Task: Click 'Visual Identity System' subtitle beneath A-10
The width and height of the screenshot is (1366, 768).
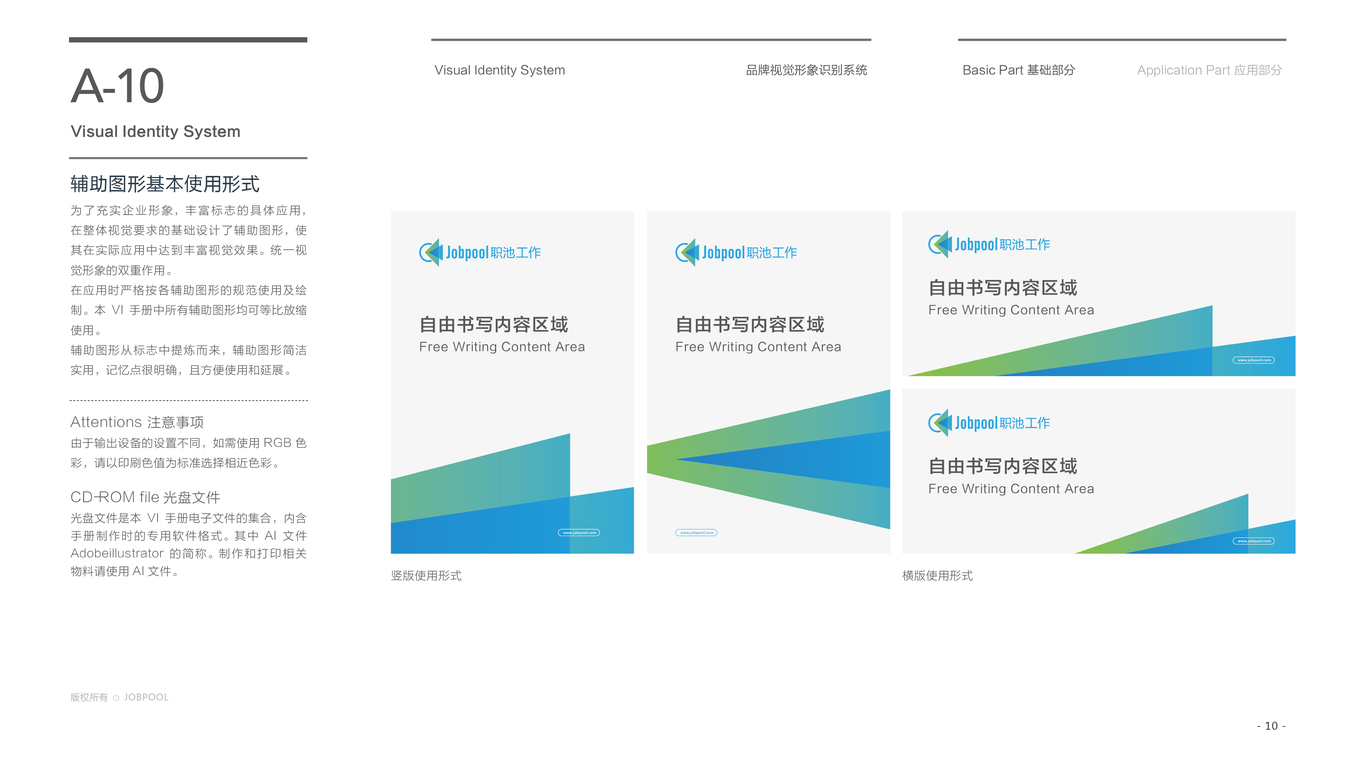Action: [x=155, y=131]
